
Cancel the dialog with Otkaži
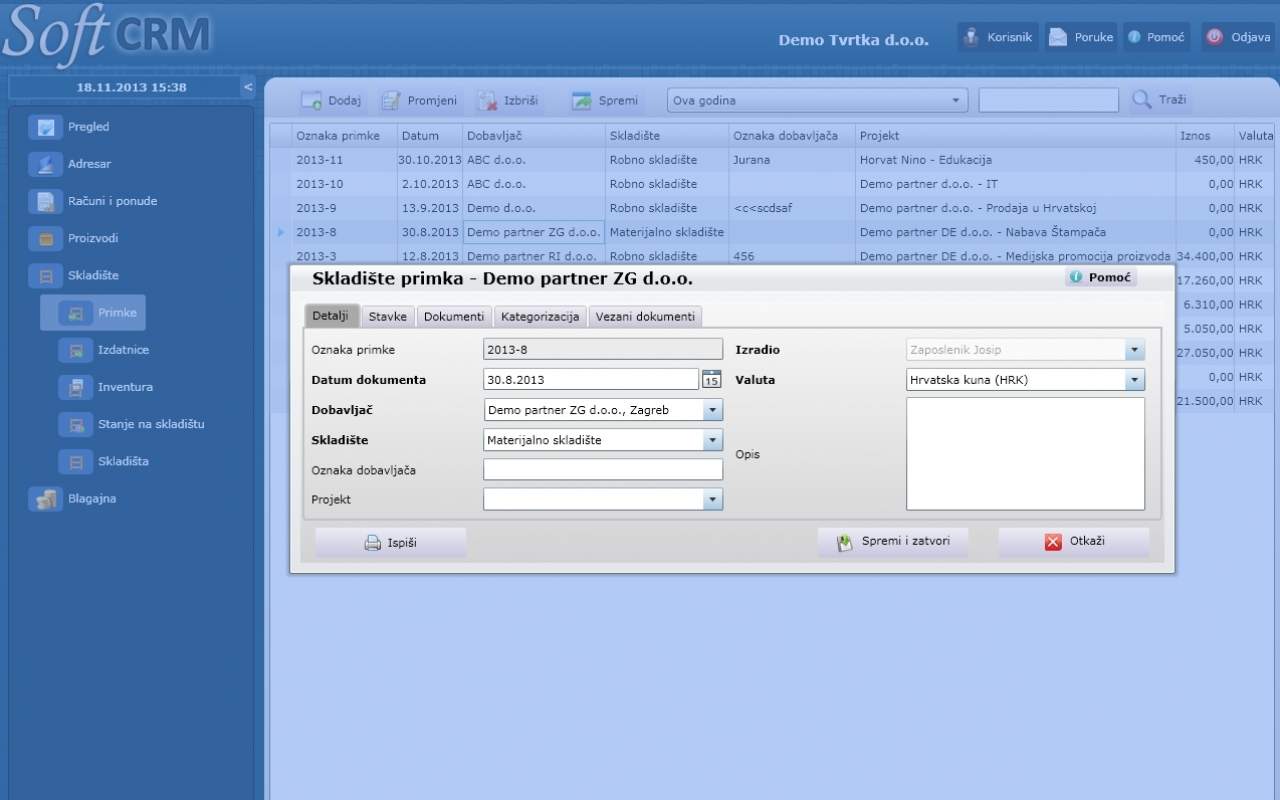point(1074,542)
